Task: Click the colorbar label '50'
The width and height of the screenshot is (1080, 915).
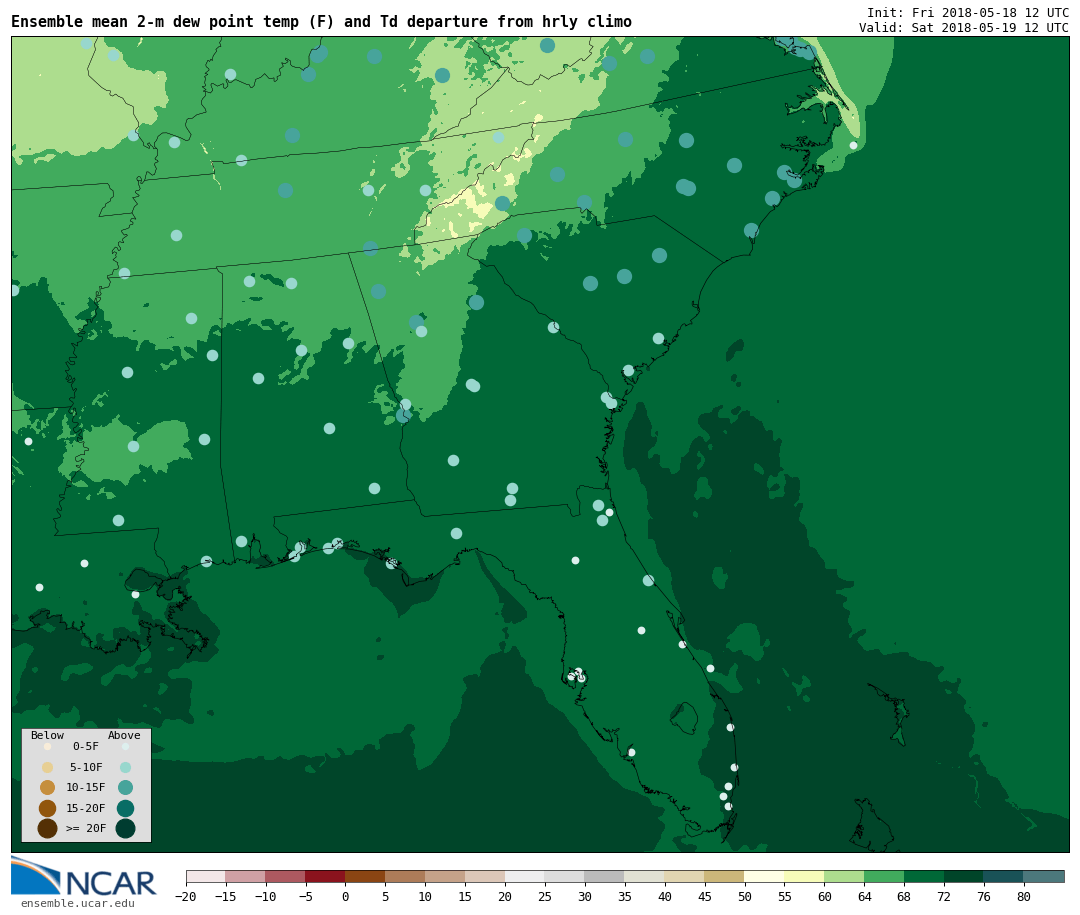Action: point(745,896)
